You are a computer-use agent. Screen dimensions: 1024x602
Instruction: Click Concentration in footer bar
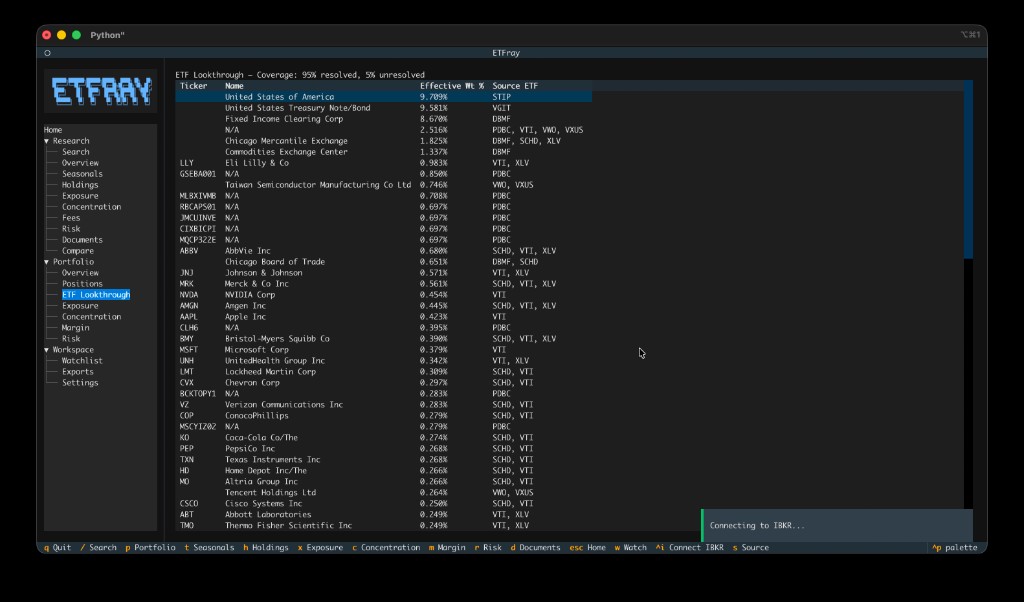[386, 547]
